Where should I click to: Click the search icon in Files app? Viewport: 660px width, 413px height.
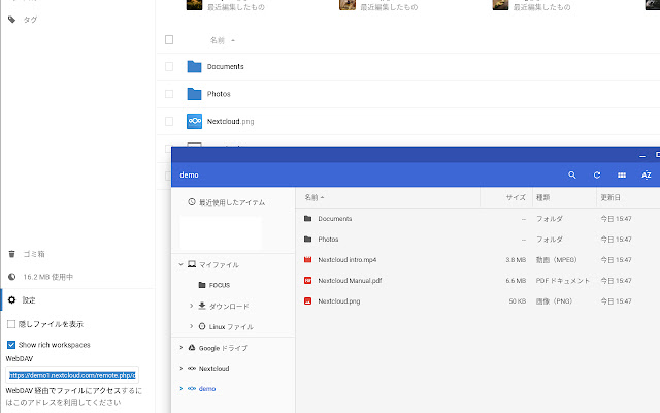point(572,175)
